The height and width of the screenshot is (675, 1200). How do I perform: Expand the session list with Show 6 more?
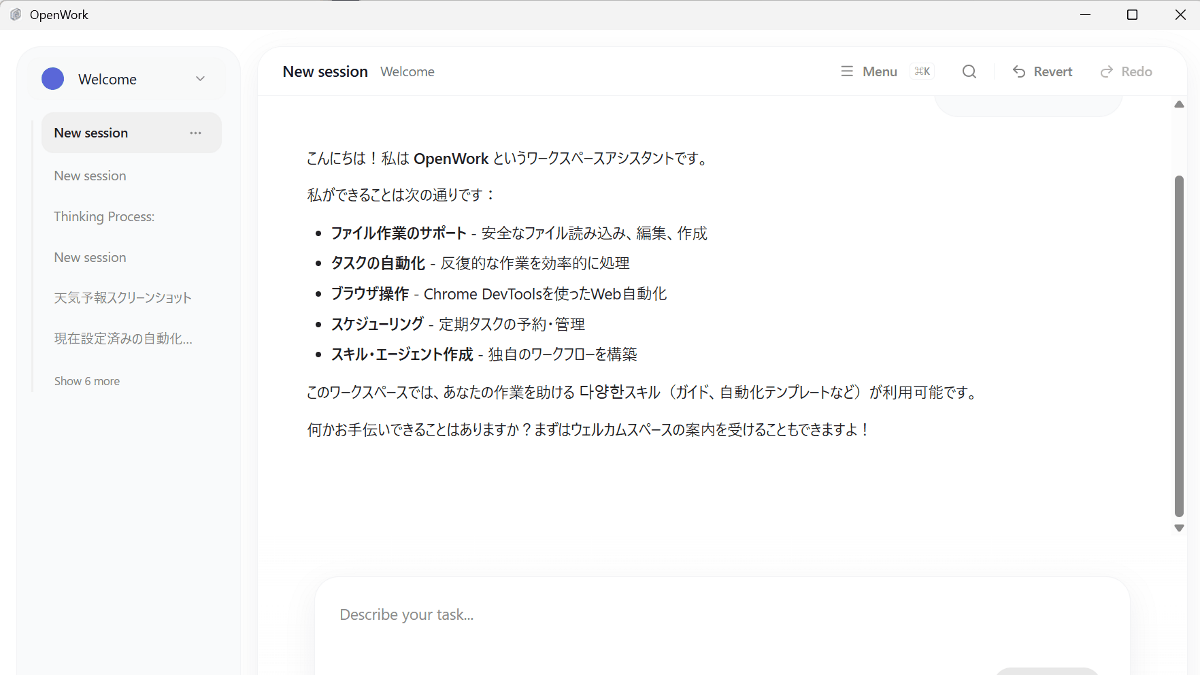pos(86,380)
